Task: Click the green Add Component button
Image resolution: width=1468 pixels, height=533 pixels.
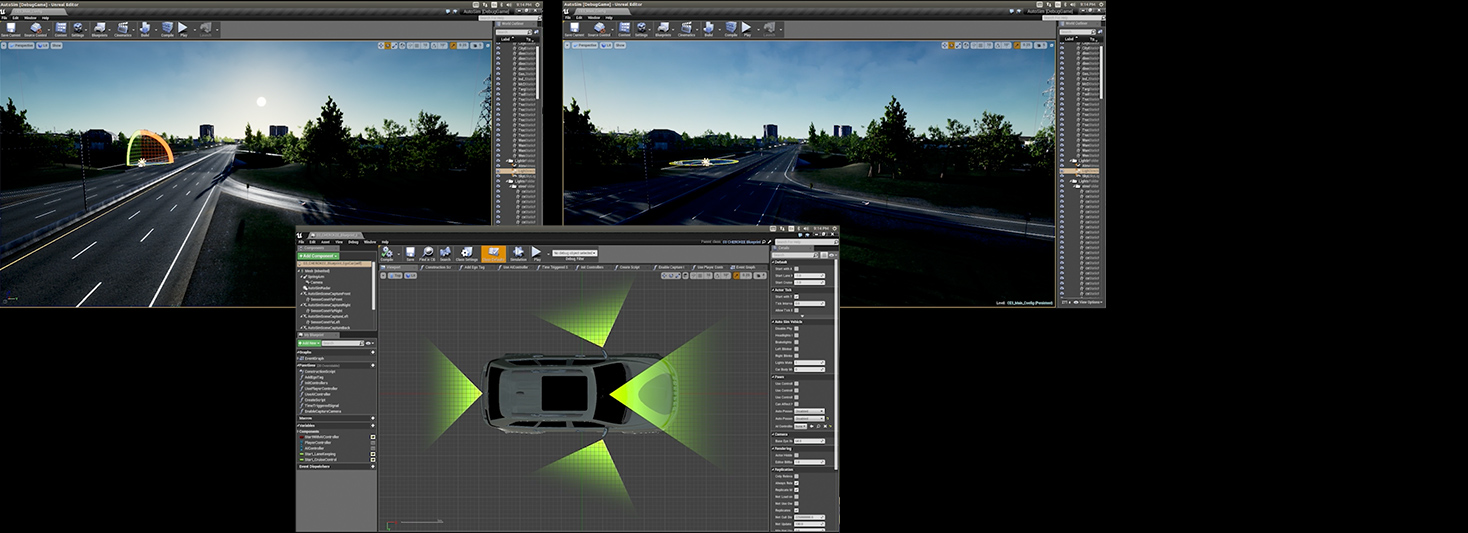Action: click(x=319, y=256)
